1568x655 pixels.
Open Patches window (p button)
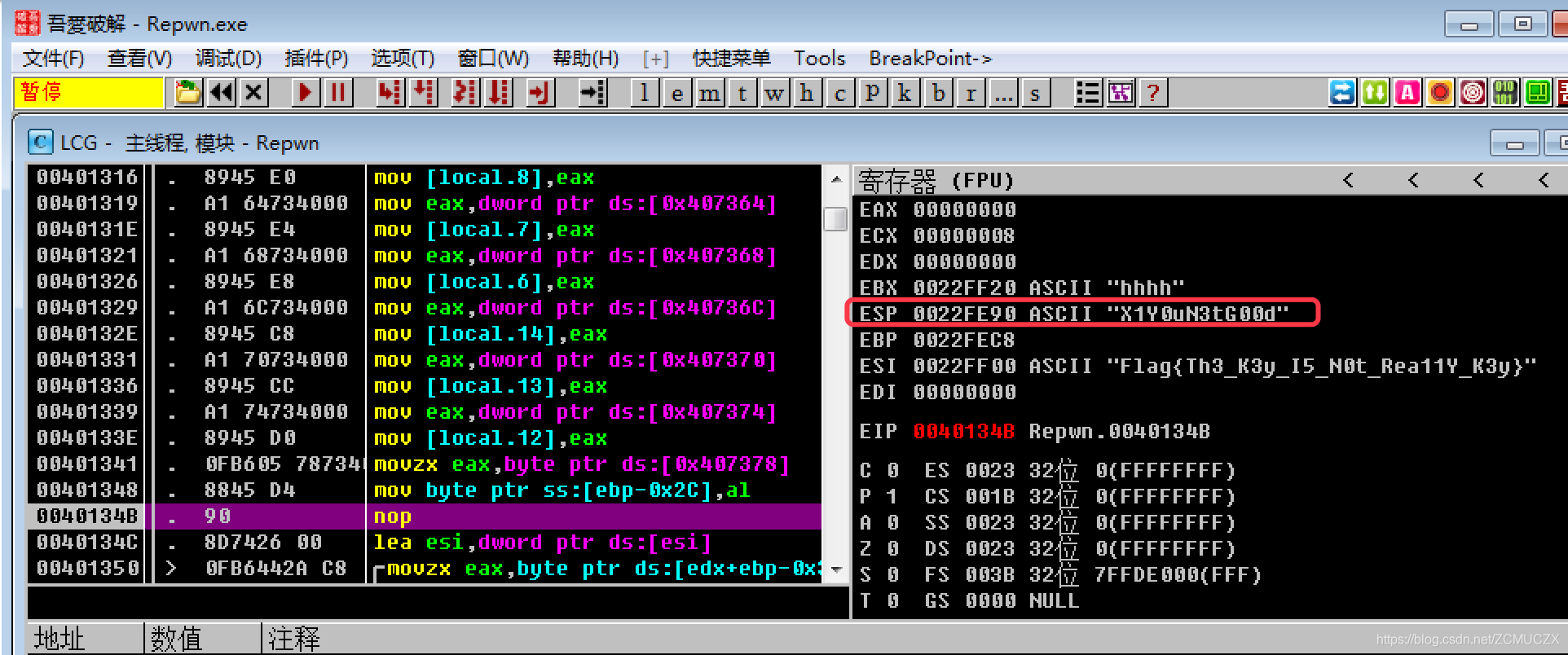point(873,93)
